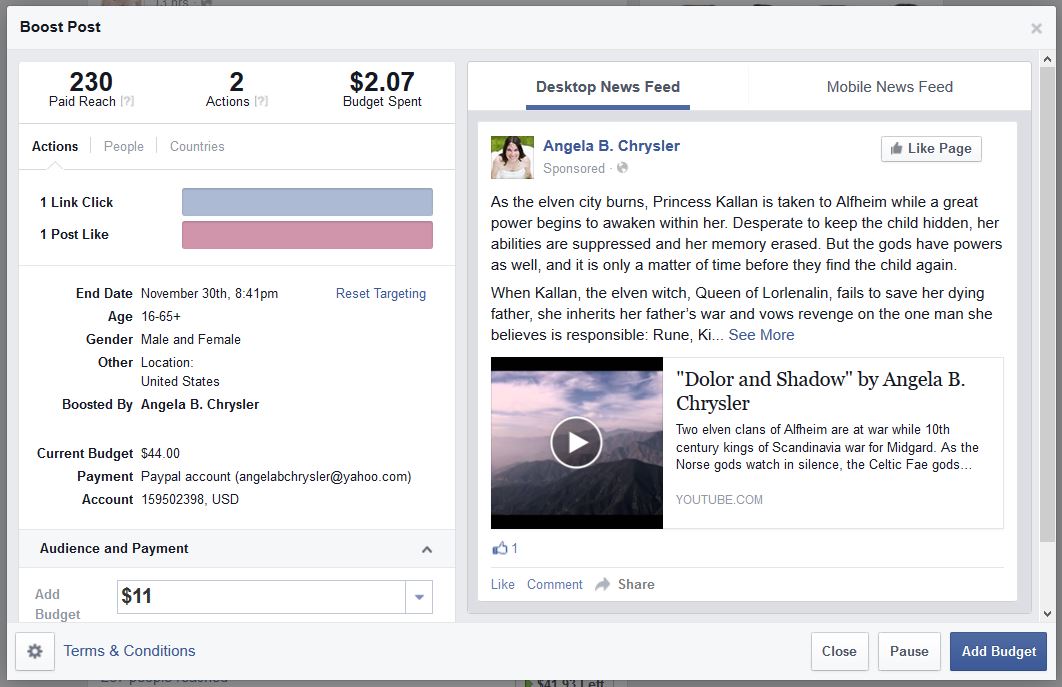This screenshot has height=687, width=1062.
Task: Open Angela B. Chrysler page name link
Action: pos(611,146)
